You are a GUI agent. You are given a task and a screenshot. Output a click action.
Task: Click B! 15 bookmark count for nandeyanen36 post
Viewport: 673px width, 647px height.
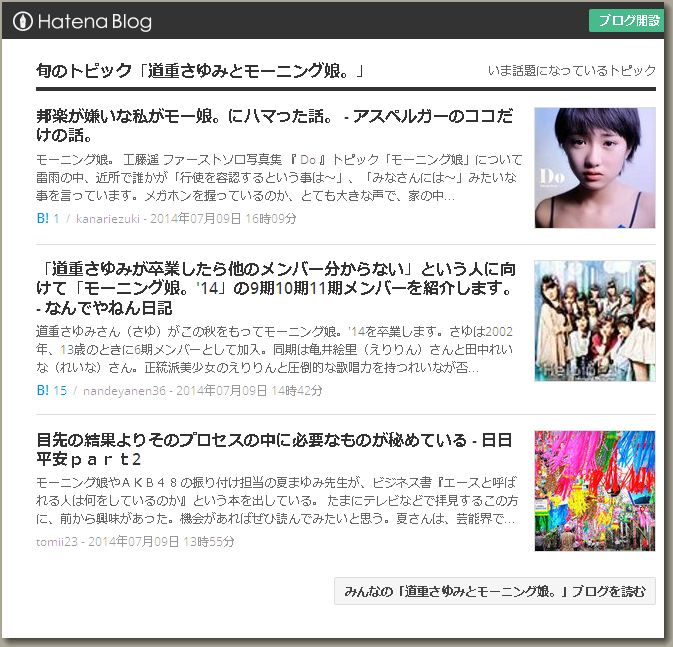52,390
